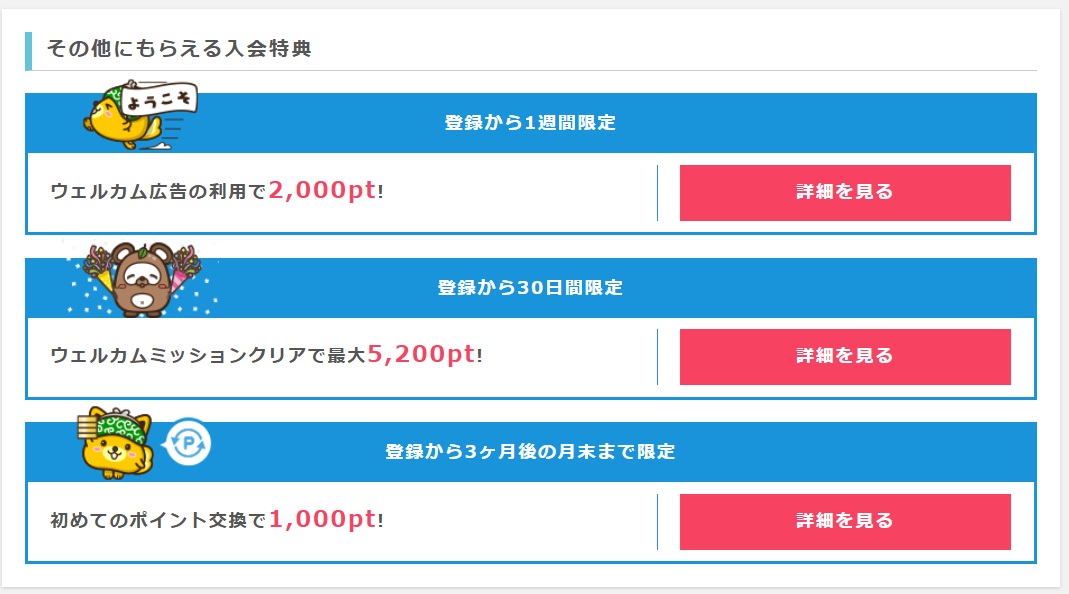Click the その他にもらえる入会特典 section heading
This screenshot has height=594, width=1069.
179,49
